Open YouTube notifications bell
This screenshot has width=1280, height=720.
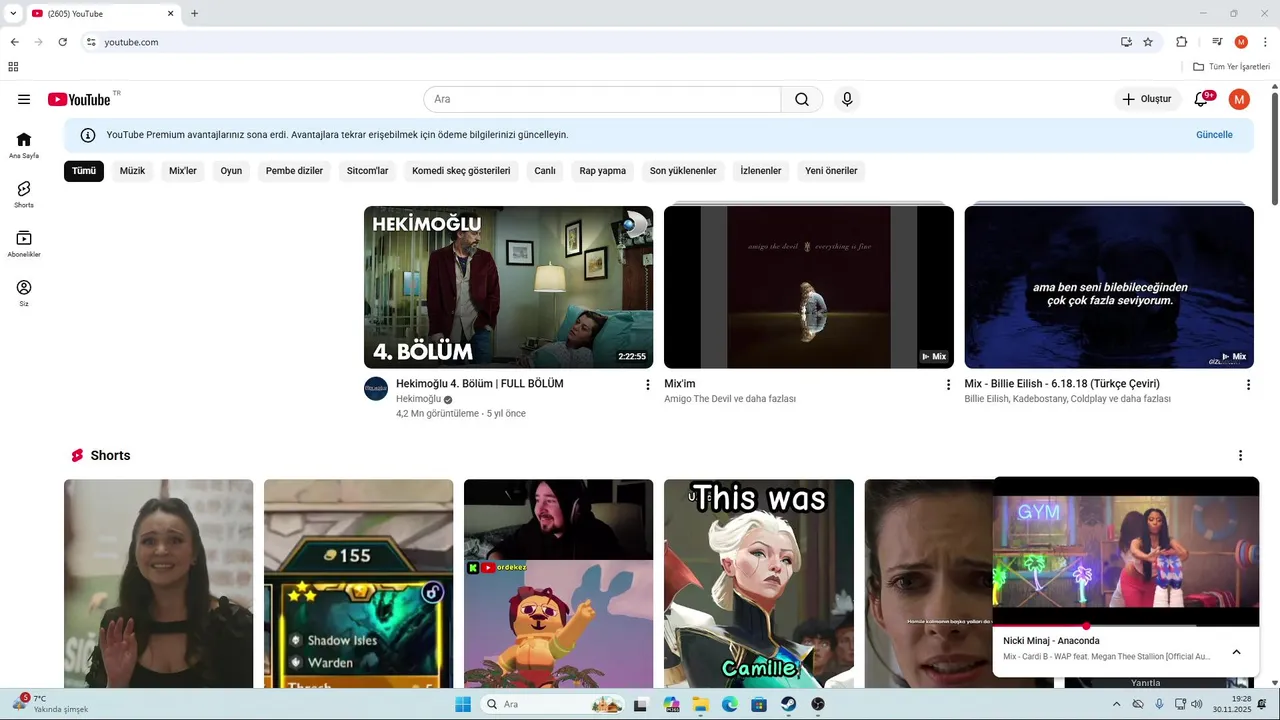pos(1202,99)
